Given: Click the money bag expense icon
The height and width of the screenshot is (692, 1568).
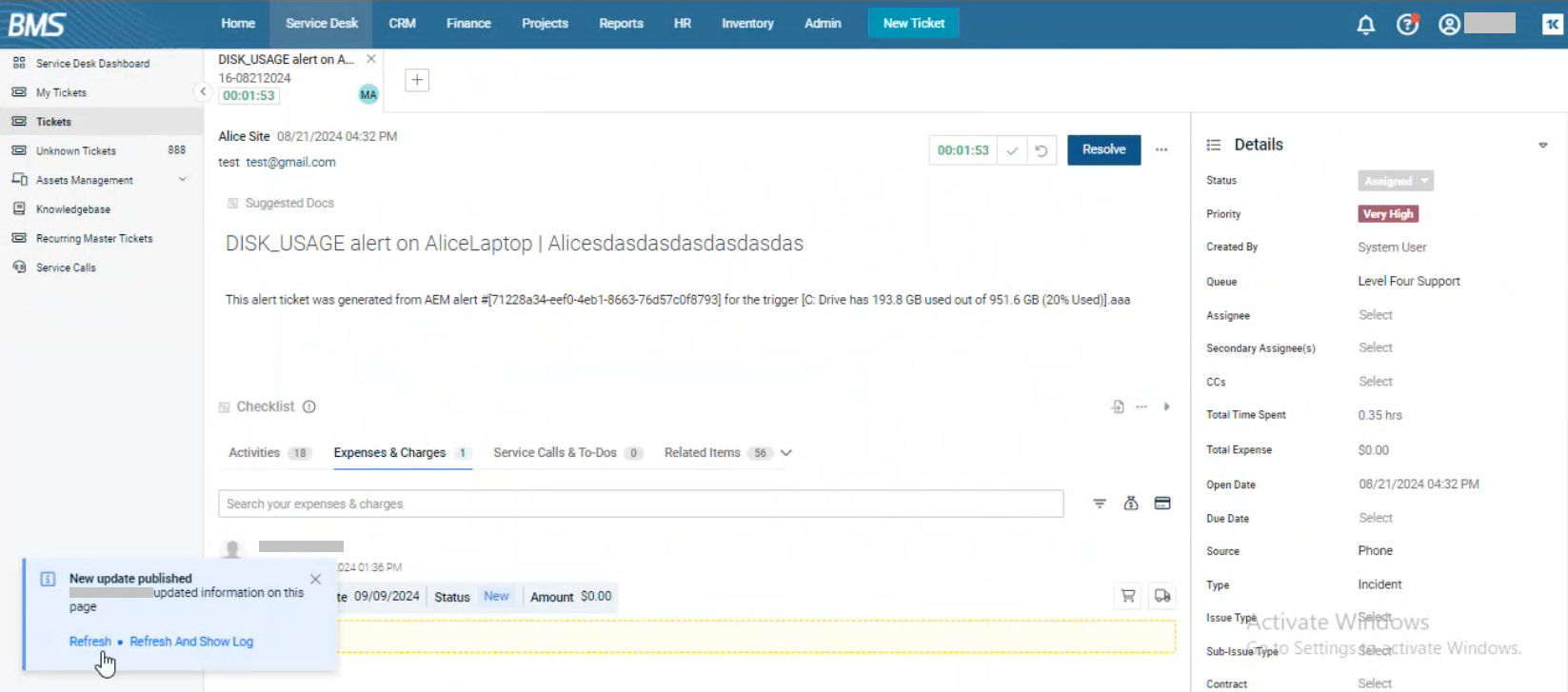Looking at the screenshot, I should pos(1131,504).
